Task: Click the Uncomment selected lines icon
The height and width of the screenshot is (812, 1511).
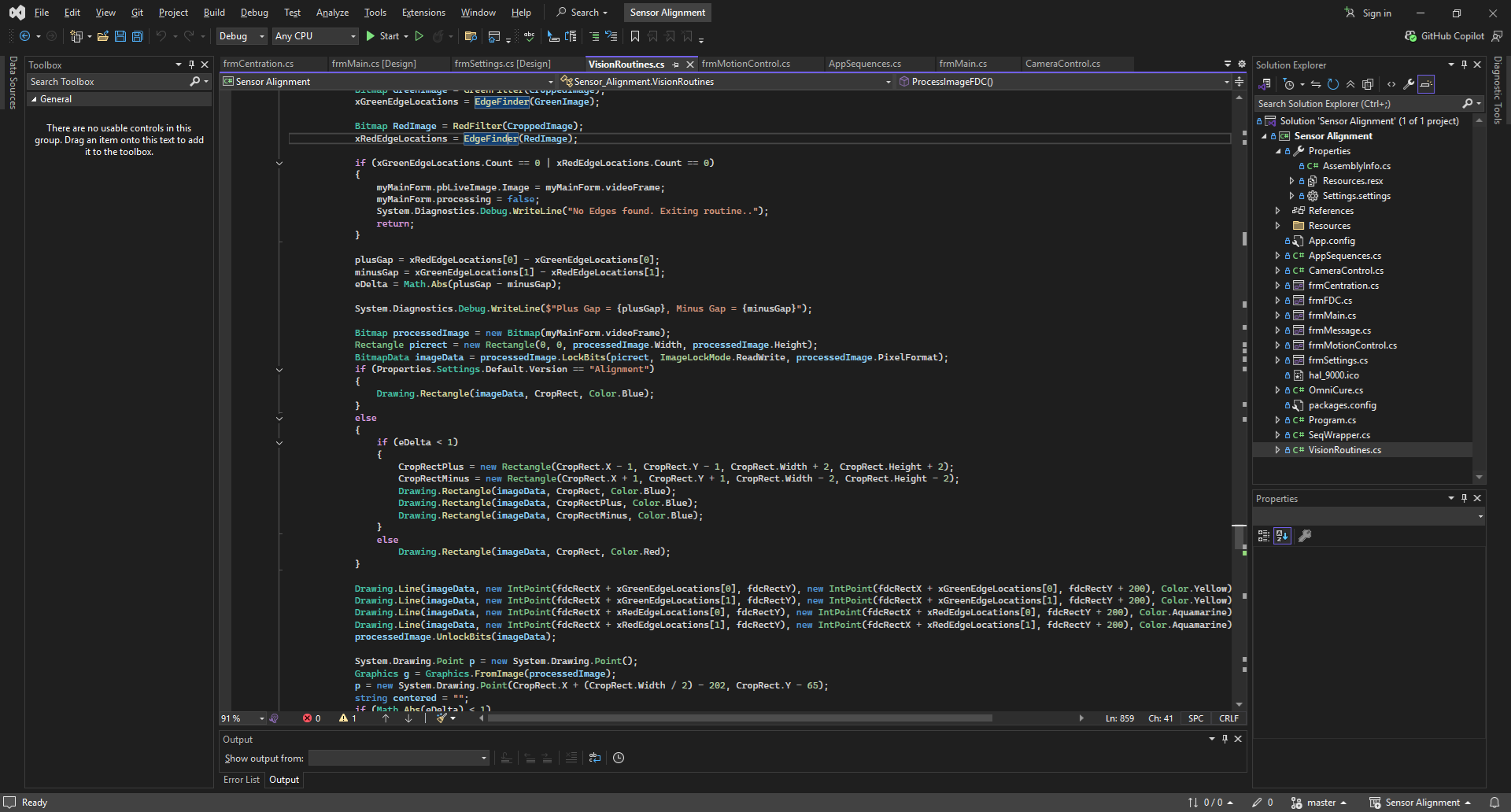Action: 611,36
